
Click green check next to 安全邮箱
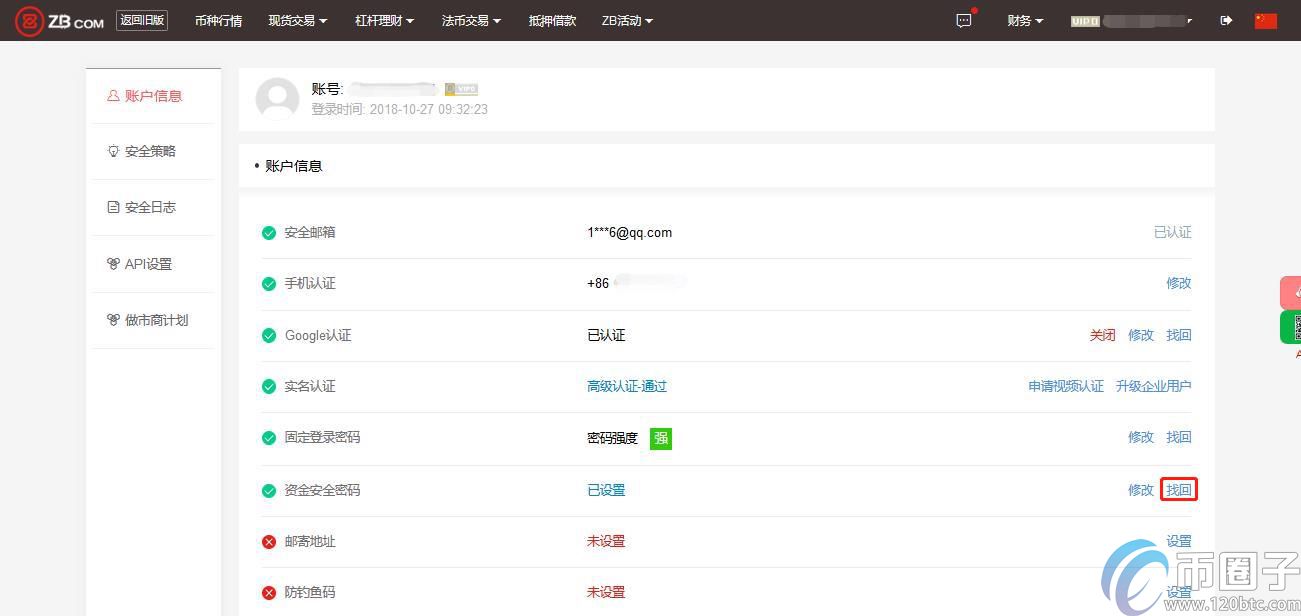click(269, 233)
